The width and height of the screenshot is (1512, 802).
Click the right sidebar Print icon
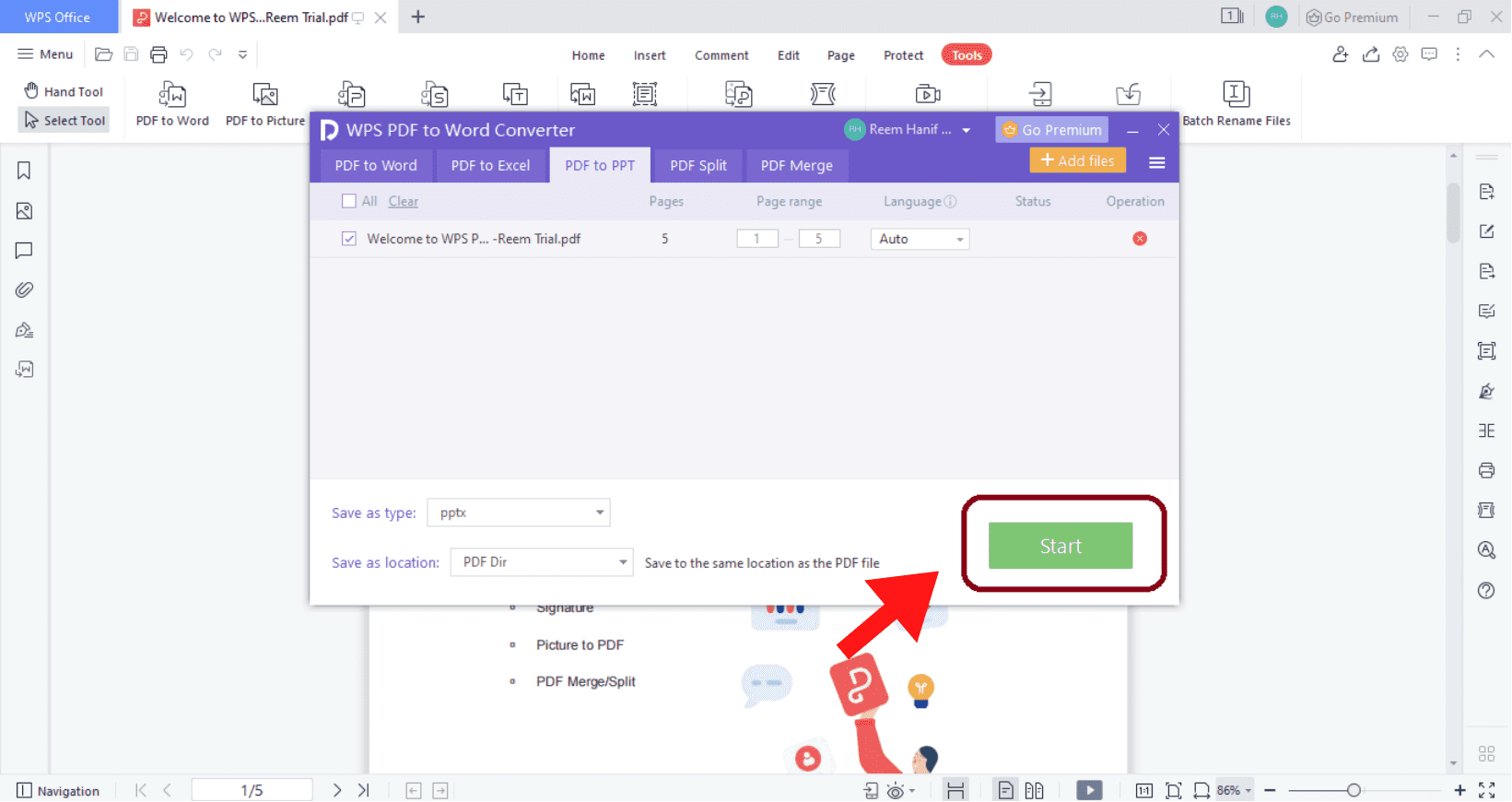1486,470
